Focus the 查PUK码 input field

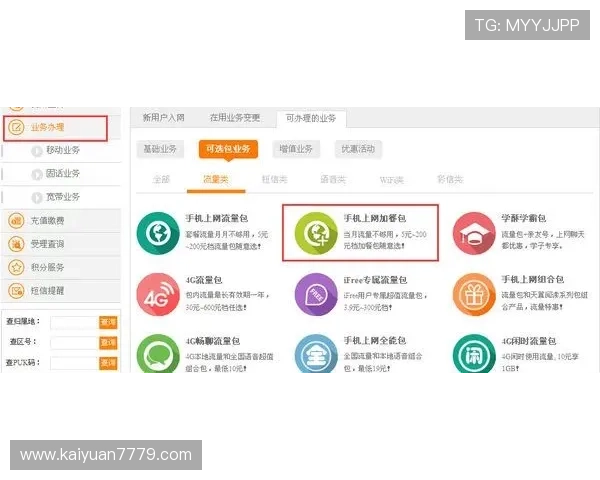(75, 363)
